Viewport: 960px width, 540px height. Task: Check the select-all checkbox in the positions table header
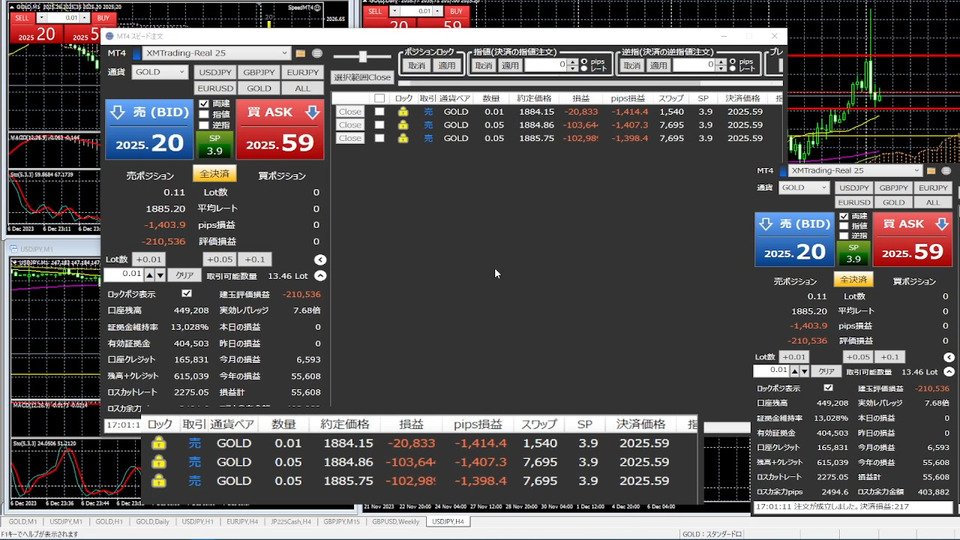pyautogui.click(x=380, y=99)
